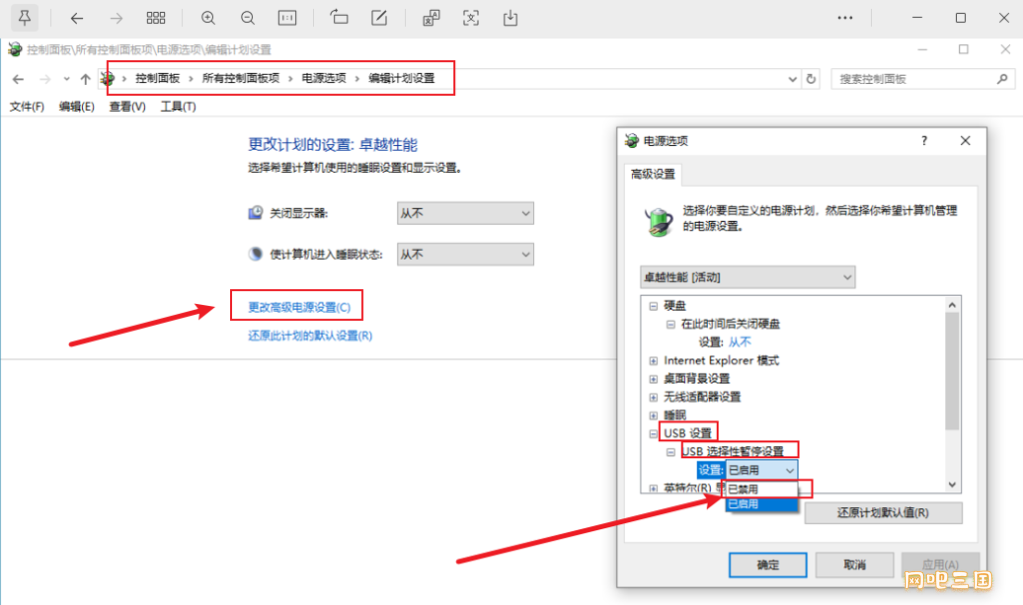Open the 关闭显示器 dropdown

pos(465,213)
